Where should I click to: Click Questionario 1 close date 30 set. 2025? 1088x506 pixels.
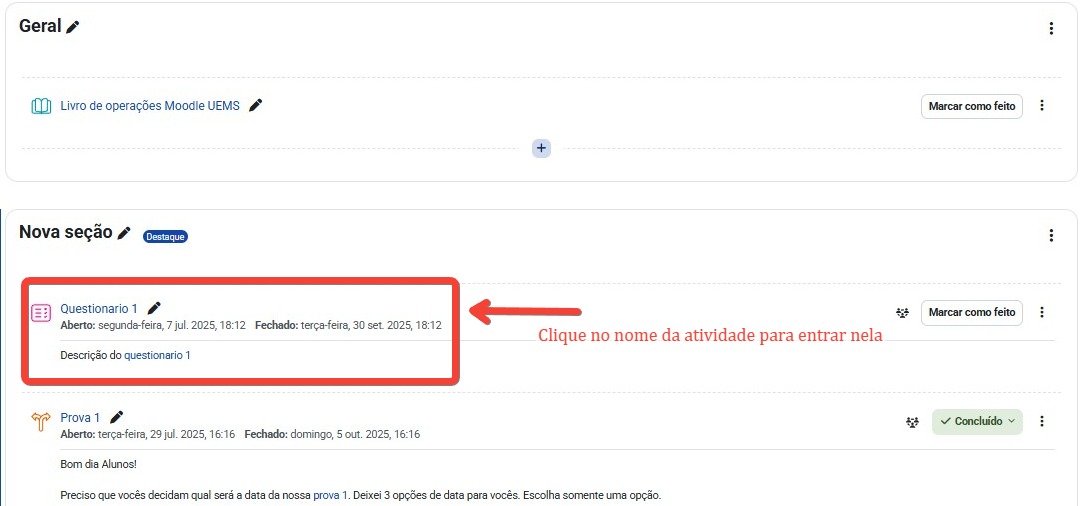tap(371, 325)
